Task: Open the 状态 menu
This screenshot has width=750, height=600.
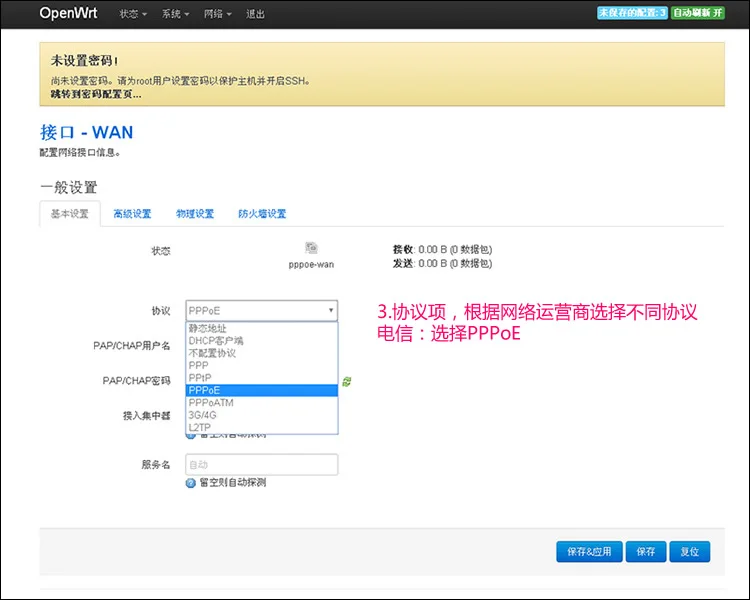Action: (133, 14)
